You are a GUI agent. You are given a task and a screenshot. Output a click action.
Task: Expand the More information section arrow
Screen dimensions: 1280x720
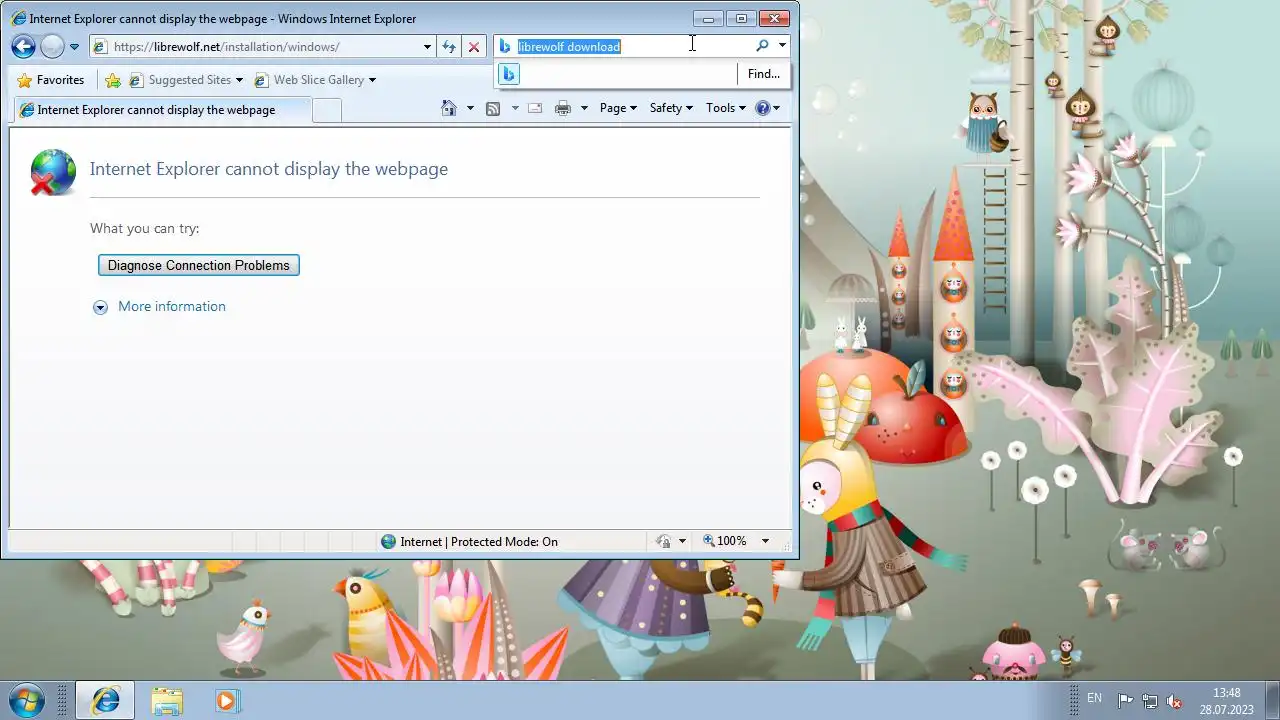[100, 307]
